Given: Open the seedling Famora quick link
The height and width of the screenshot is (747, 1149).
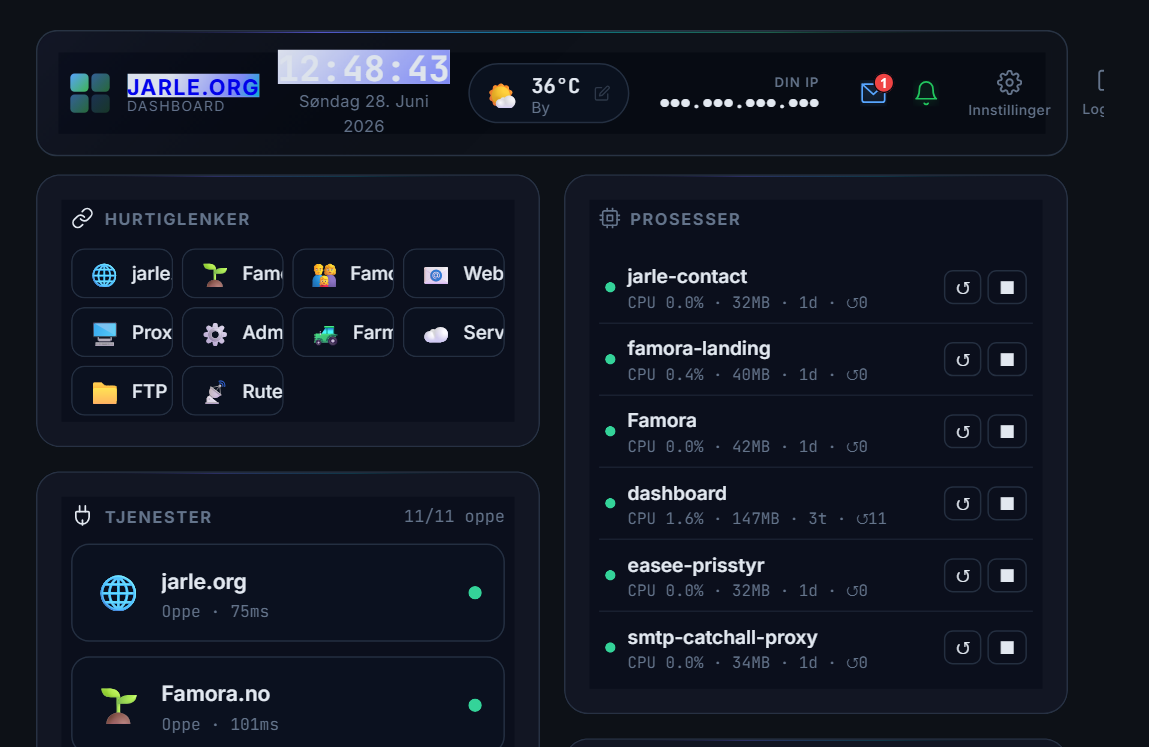Looking at the screenshot, I should tap(233, 273).
